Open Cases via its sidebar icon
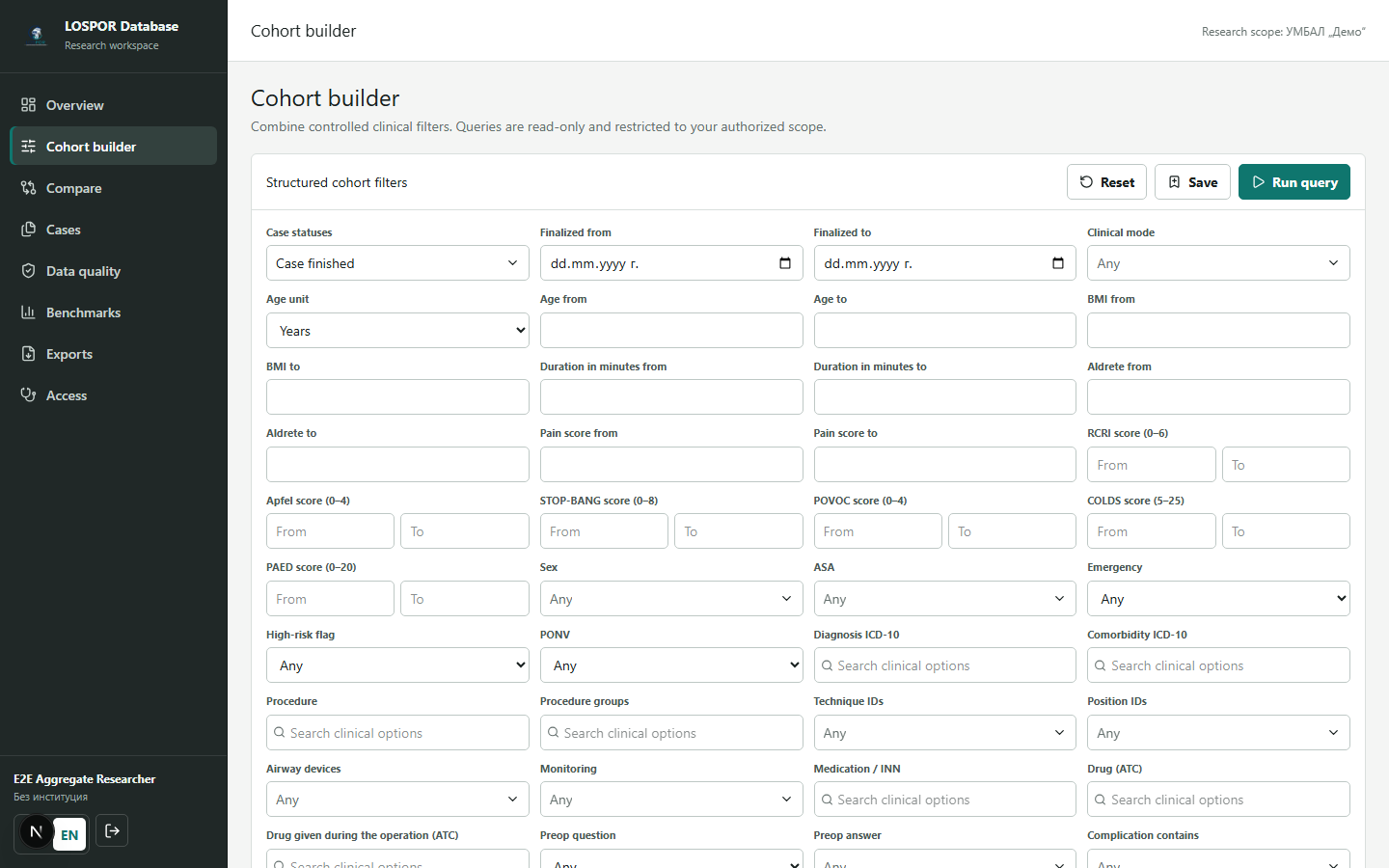This screenshot has width=1389, height=868. tap(29, 230)
